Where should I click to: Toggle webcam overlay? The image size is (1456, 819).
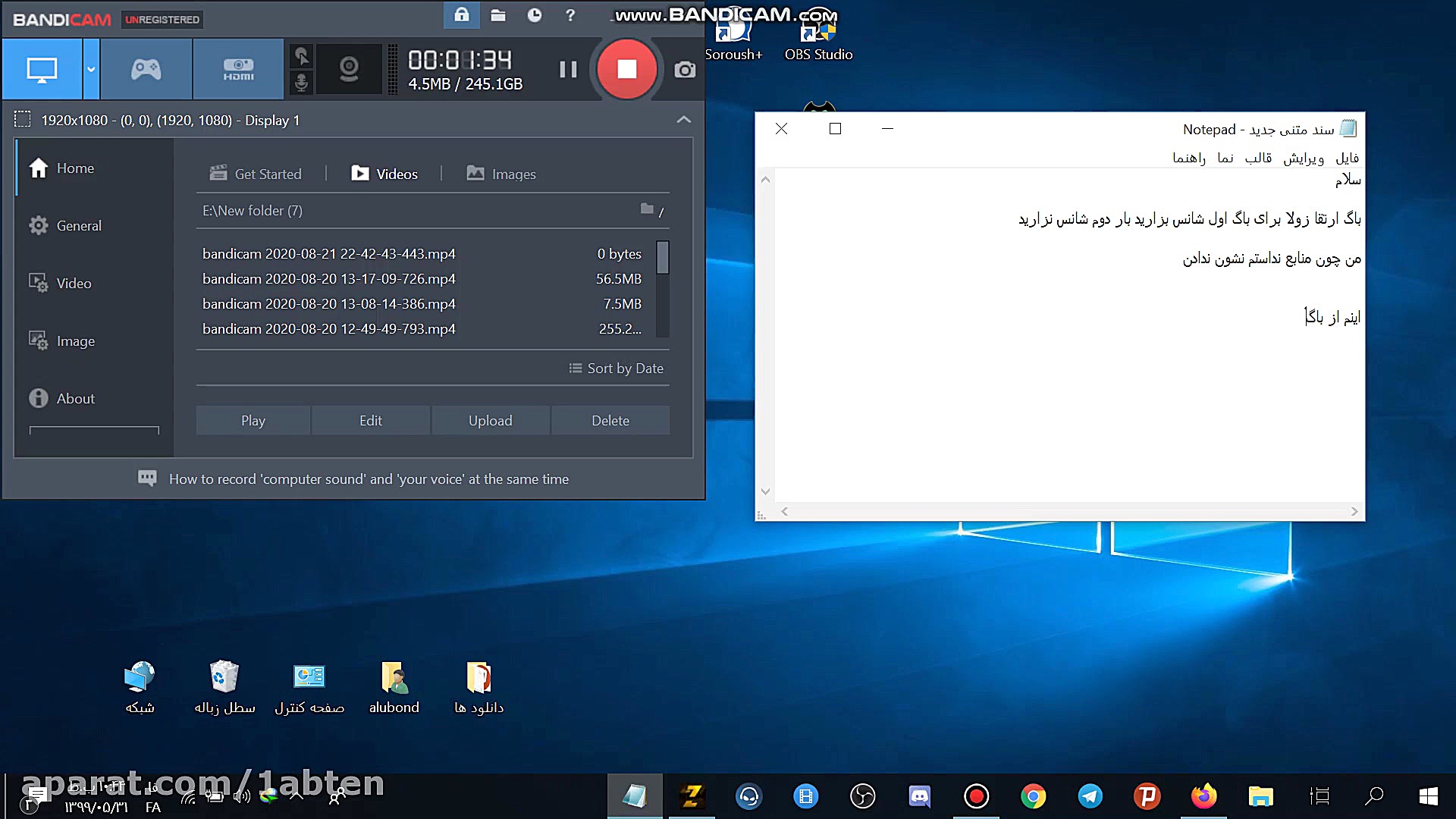(x=349, y=69)
